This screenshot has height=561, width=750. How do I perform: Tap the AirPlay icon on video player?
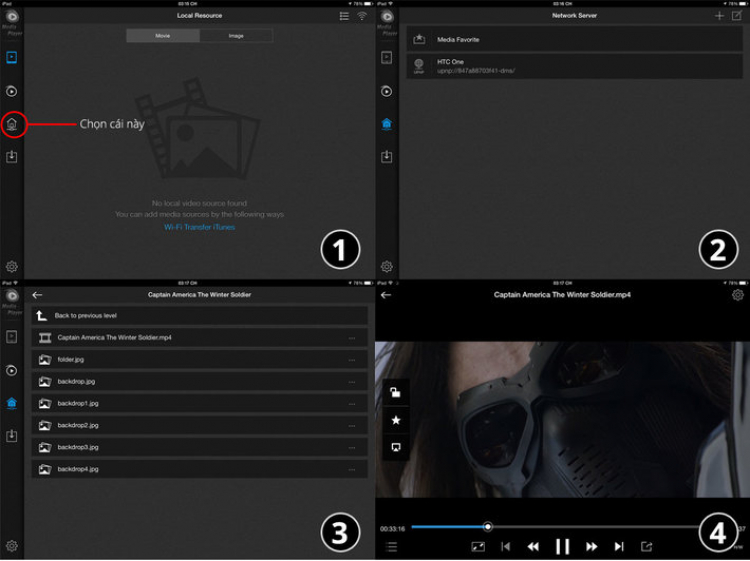point(396,447)
